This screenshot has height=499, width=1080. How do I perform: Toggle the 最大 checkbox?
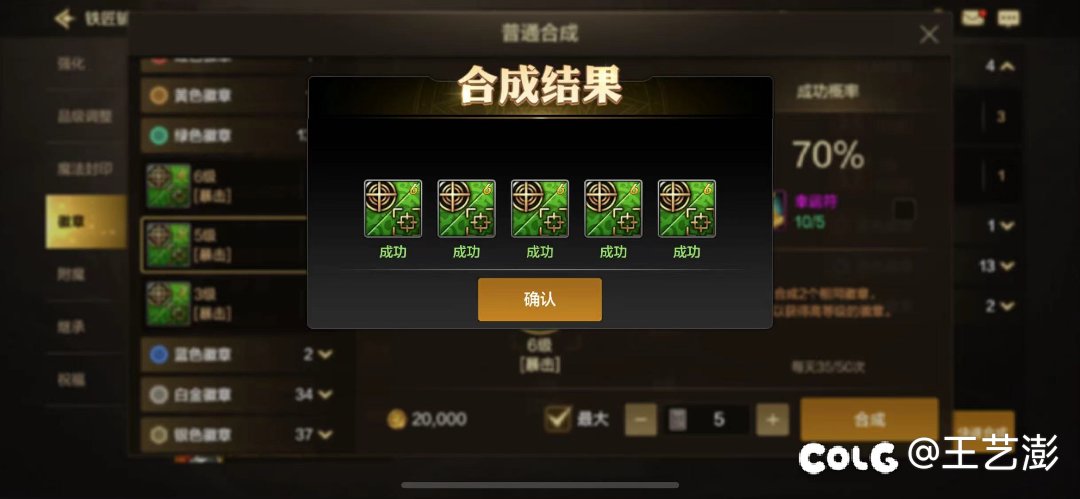[557, 419]
